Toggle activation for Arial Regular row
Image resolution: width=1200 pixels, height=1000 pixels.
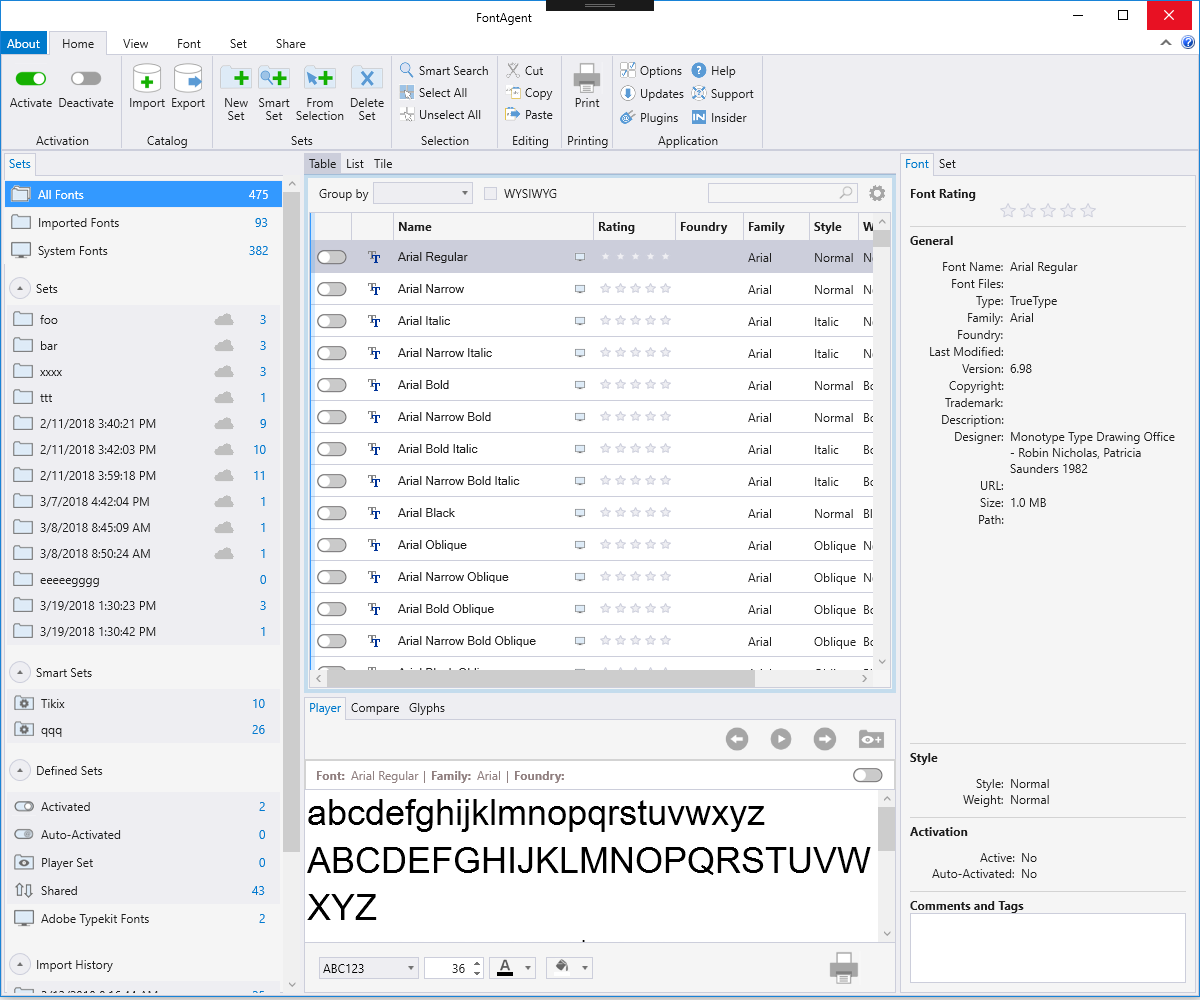331,257
